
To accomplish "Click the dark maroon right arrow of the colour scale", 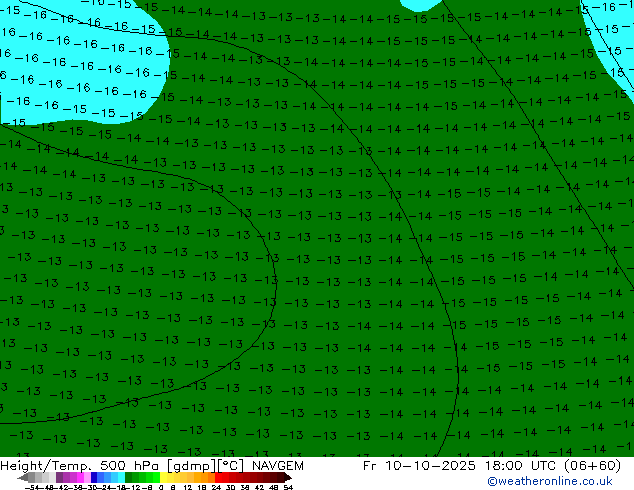I will pyautogui.click(x=287, y=477).
